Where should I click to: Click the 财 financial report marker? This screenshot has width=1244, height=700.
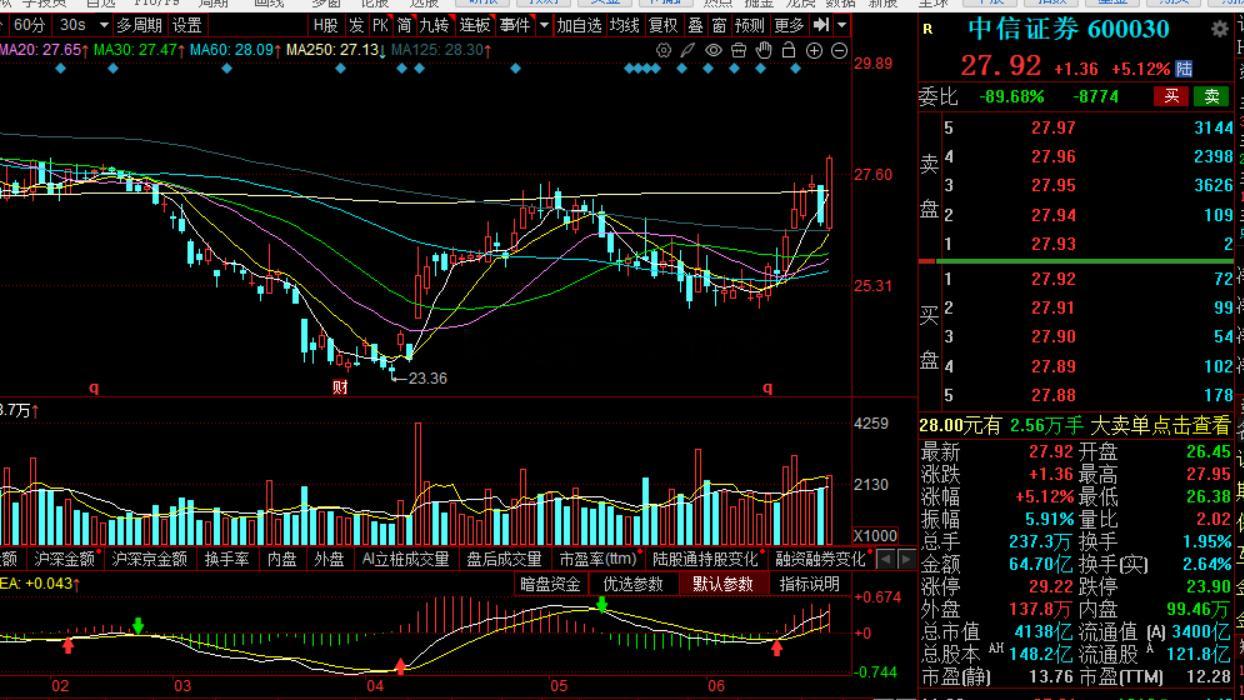click(x=340, y=388)
